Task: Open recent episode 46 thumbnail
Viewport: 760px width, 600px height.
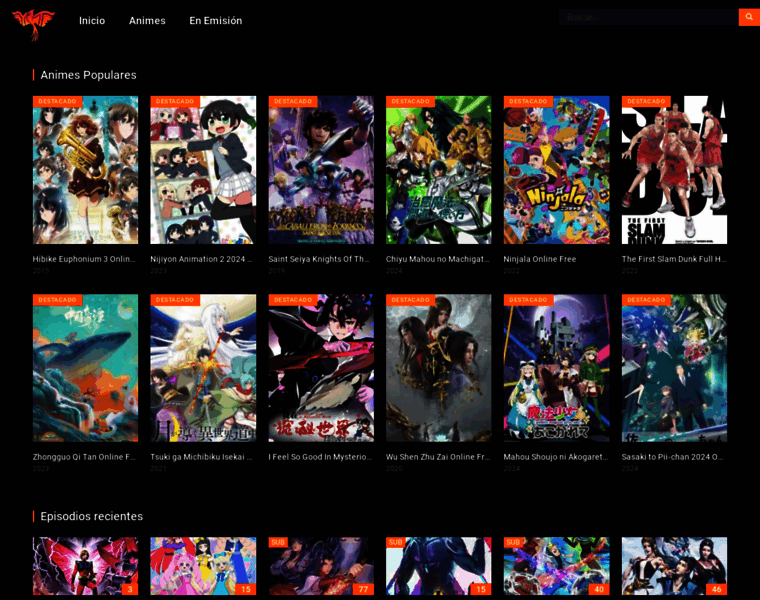Action: (674, 566)
